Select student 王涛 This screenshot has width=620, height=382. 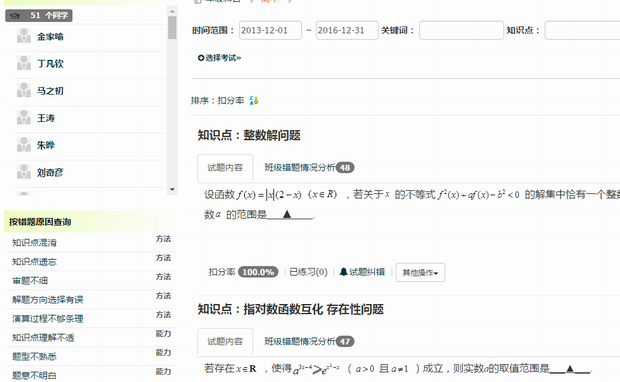[x=46, y=118]
